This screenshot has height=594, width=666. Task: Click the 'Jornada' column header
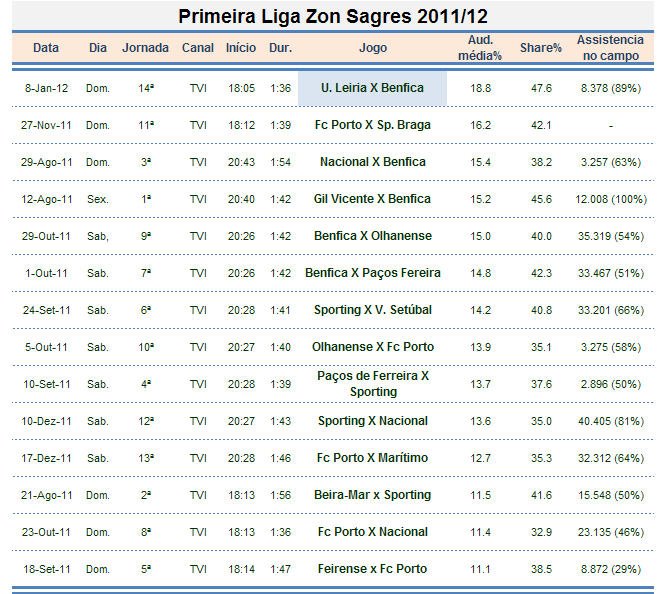coord(146,48)
